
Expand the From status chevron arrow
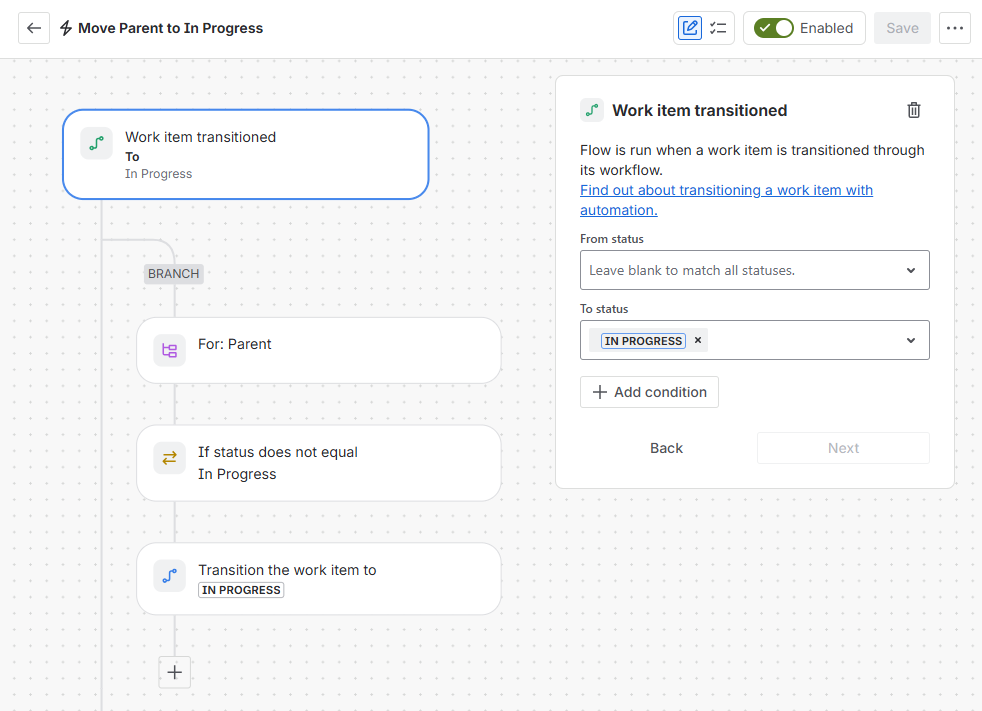coord(911,270)
